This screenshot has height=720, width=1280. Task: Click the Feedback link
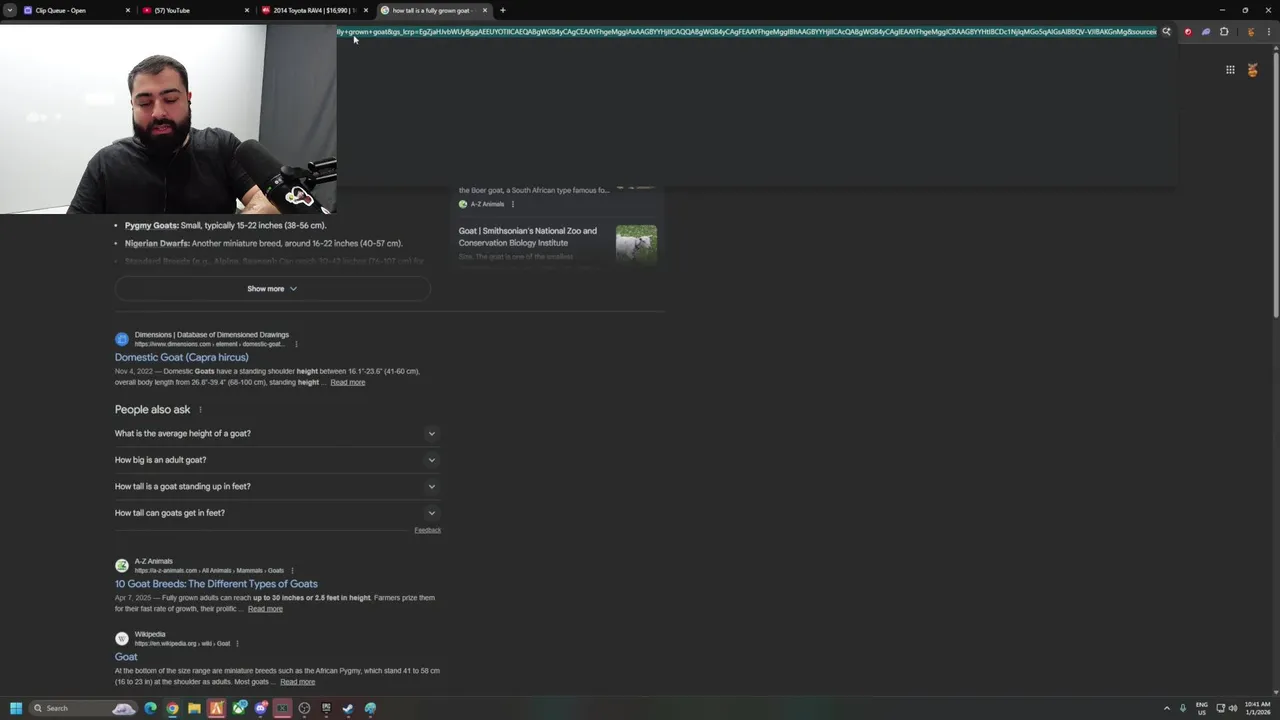[x=427, y=530]
